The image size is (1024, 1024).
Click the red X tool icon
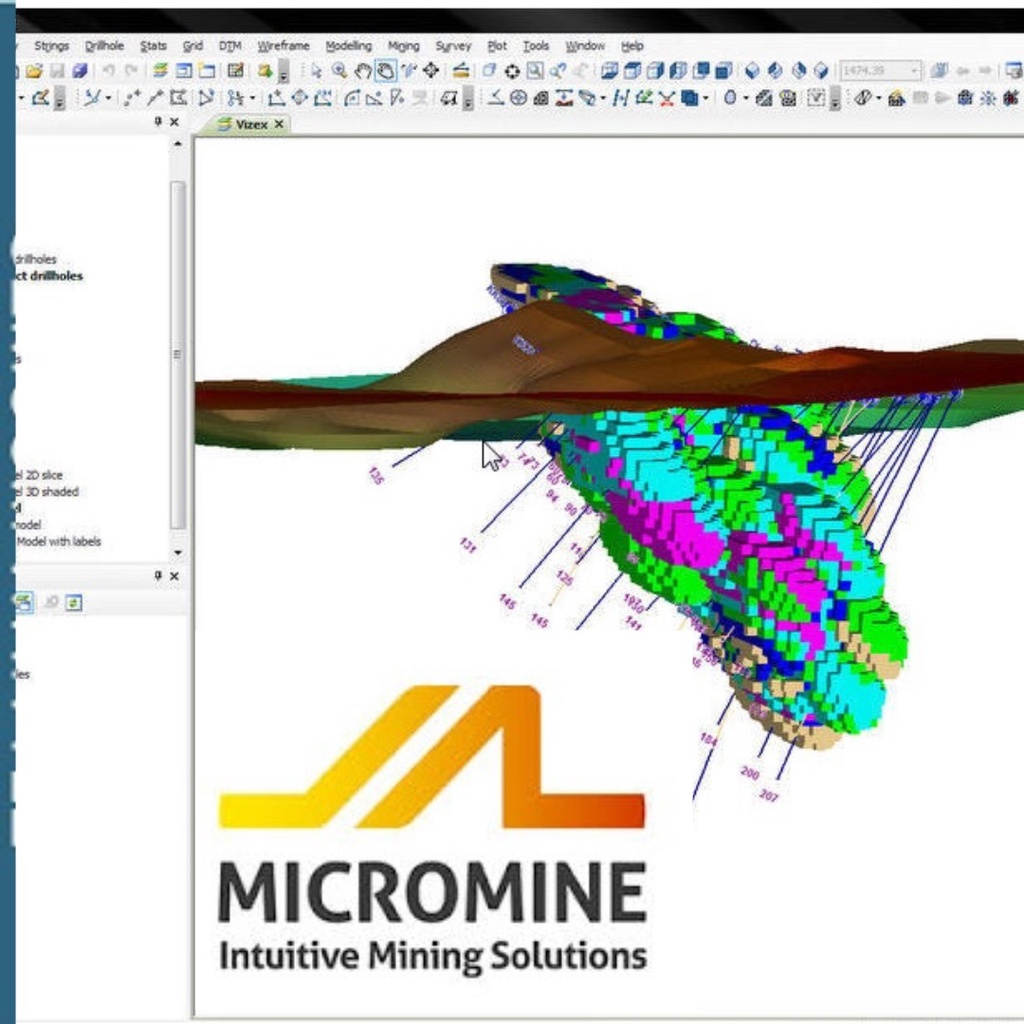[666, 98]
